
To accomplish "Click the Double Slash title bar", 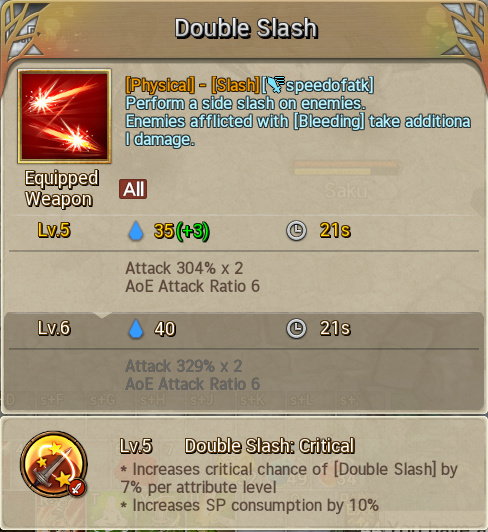I will (x=246, y=28).
